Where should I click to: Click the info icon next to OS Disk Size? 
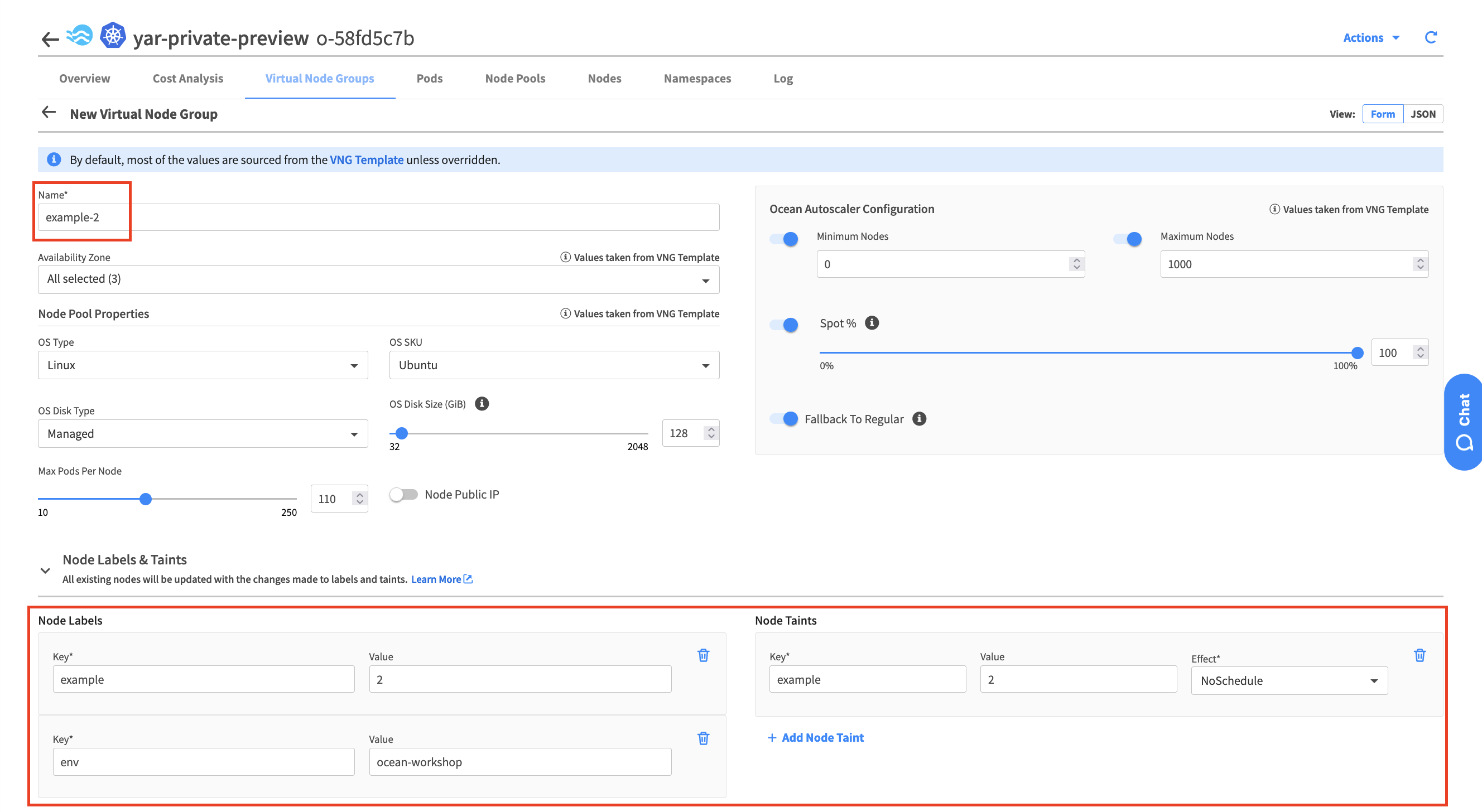click(x=482, y=404)
